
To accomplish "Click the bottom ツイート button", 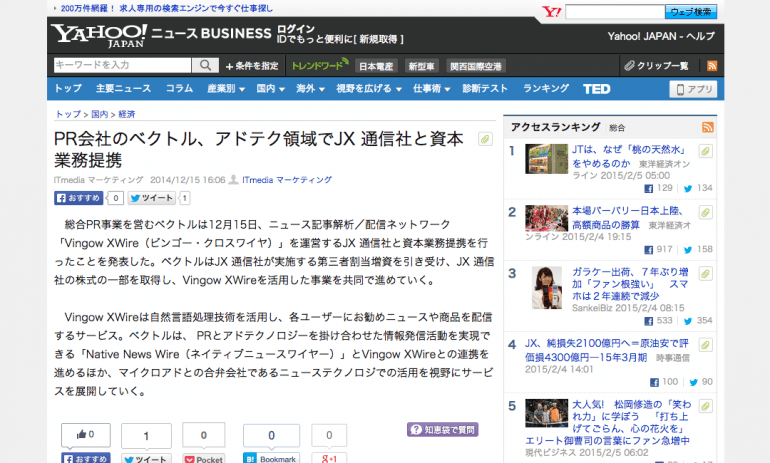I will 146,459.
